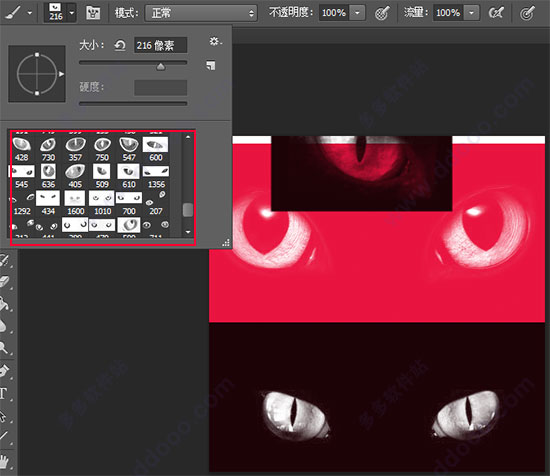Viewport: 550px width, 476px height.
Task: Open the brush preset picker dropdown arrow
Action: (72, 13)
